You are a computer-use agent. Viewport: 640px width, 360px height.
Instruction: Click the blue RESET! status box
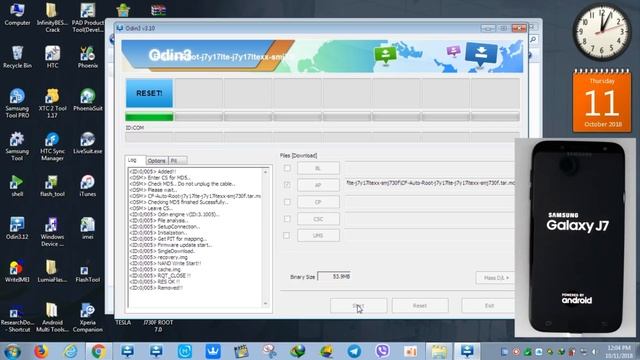click(149, 93)
